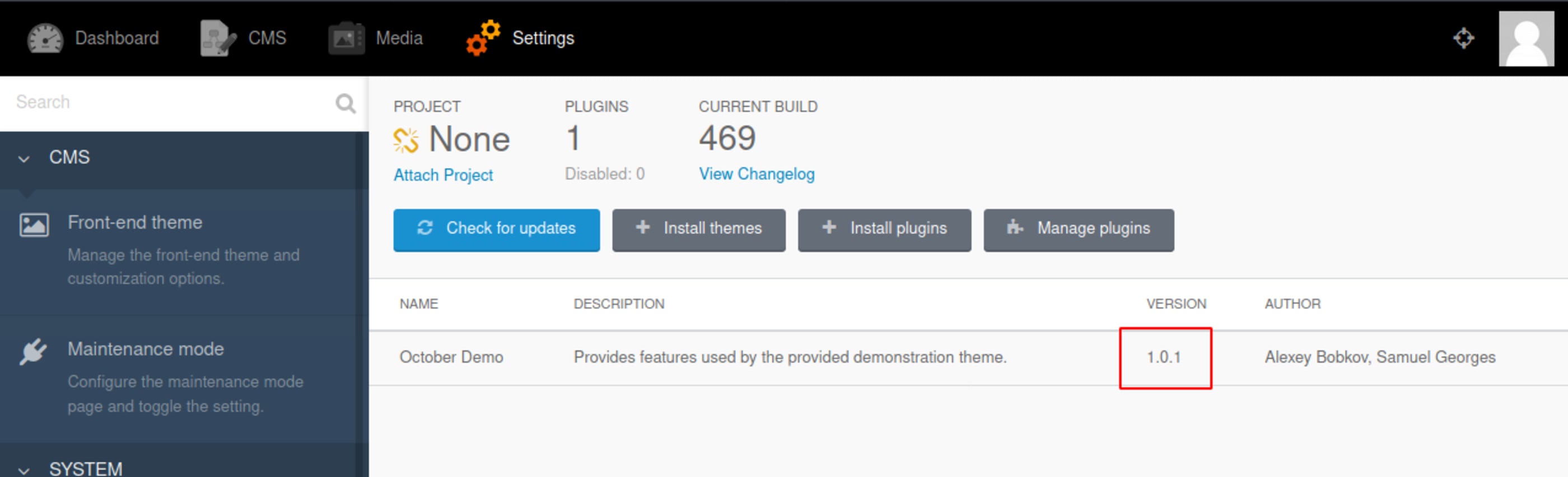1568x477 pixels.
Task: Click the orange Settings gears icon
Action: (483, 38)
